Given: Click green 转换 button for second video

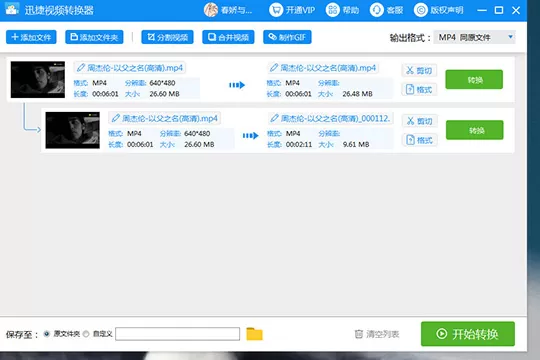Looking at the screenshot, I should coord(475,130).
